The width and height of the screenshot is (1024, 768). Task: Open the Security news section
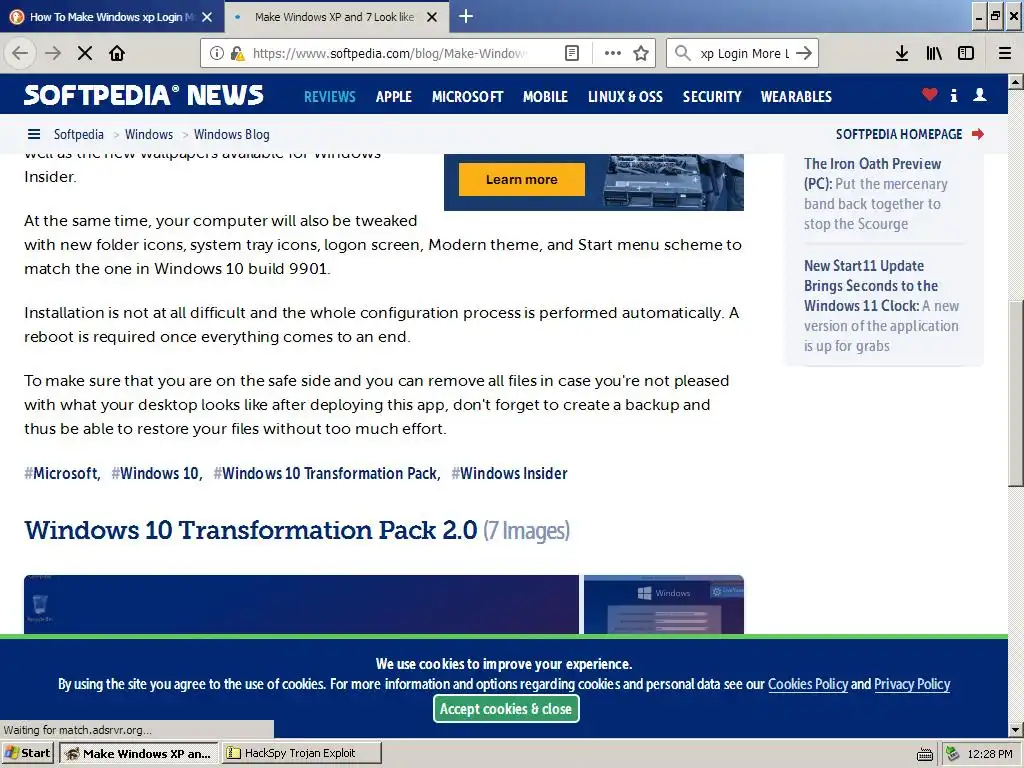(712, 97)
